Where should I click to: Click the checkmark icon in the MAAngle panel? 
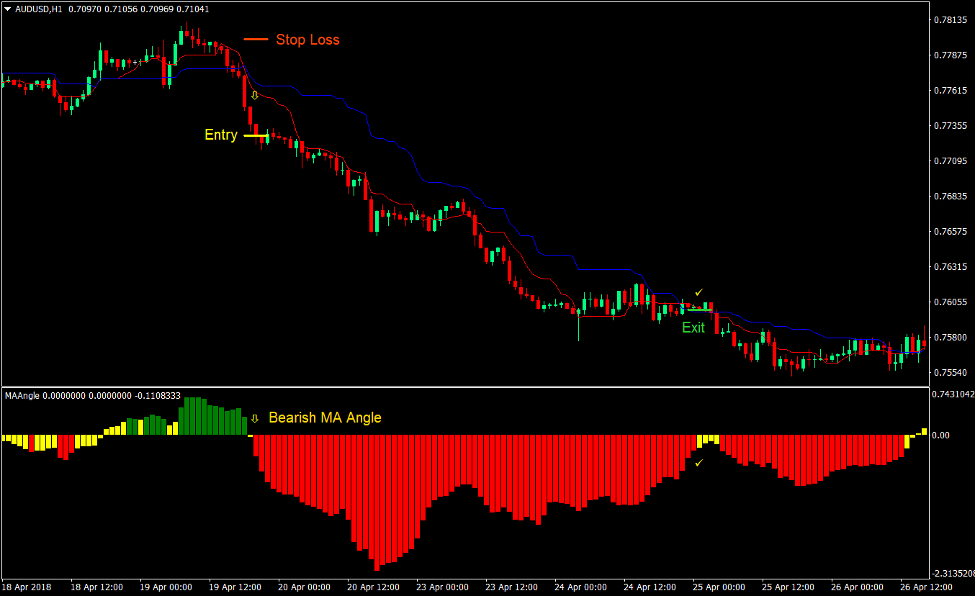click(699, 463)
